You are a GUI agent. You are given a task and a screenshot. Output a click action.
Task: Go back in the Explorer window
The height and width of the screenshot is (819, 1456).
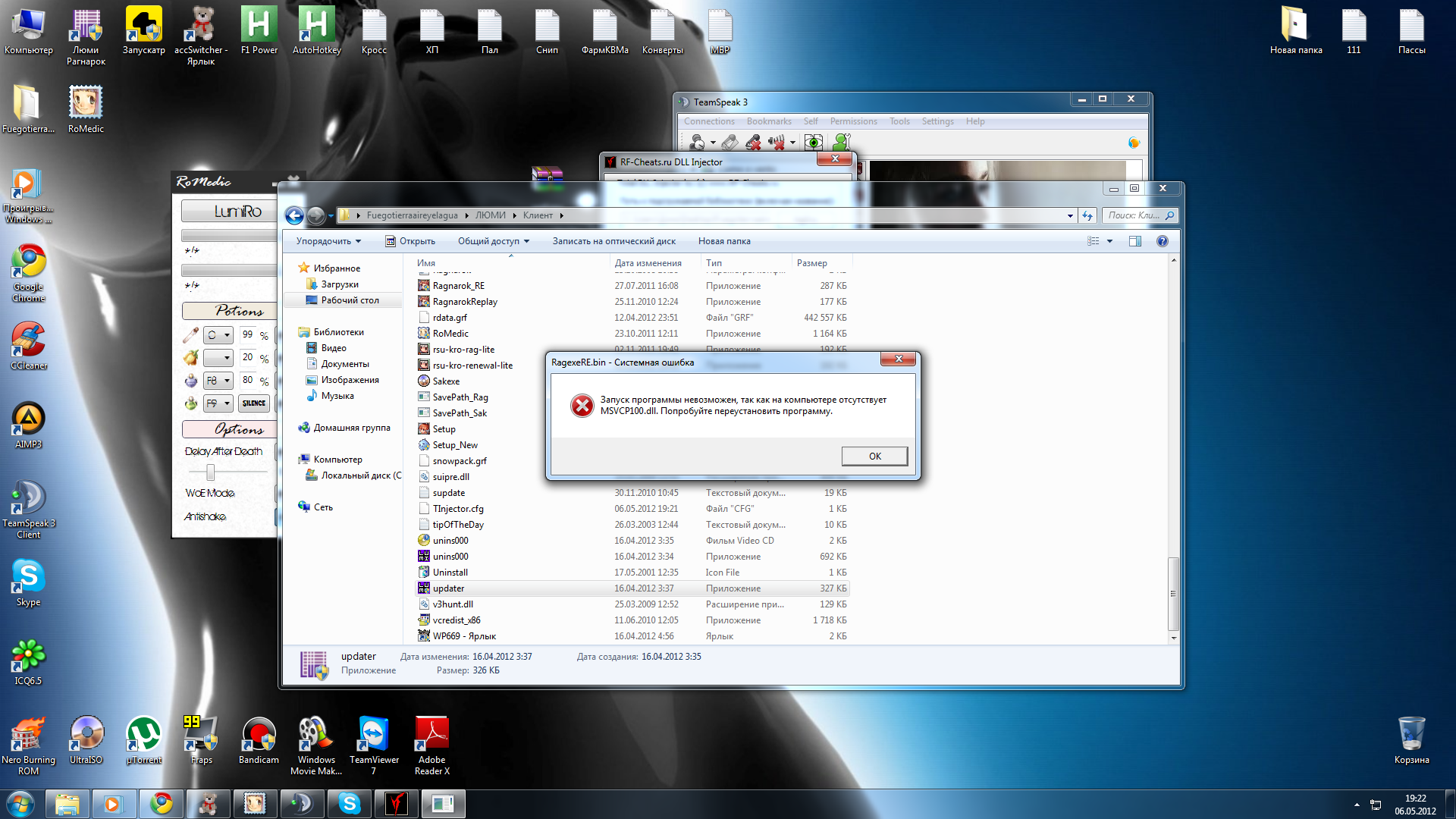[x=294, y=215]
